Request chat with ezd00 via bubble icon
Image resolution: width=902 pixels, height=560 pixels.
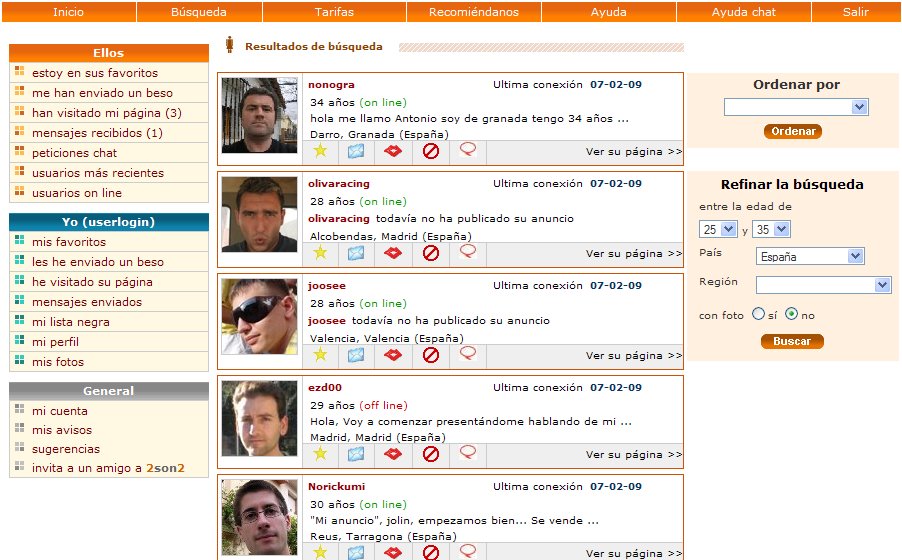click(468, 452)
